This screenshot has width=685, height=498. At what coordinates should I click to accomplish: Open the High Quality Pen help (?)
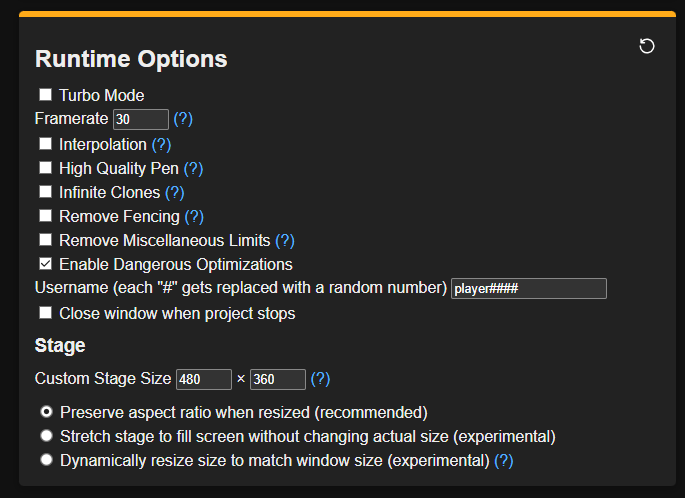(193, 168)
